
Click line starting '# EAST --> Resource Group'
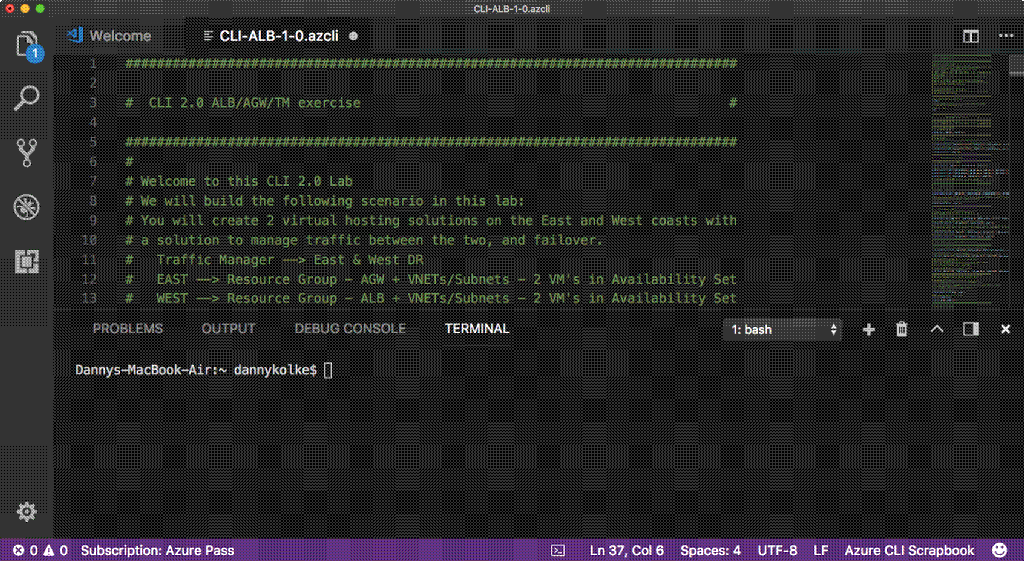click(431, 279)
